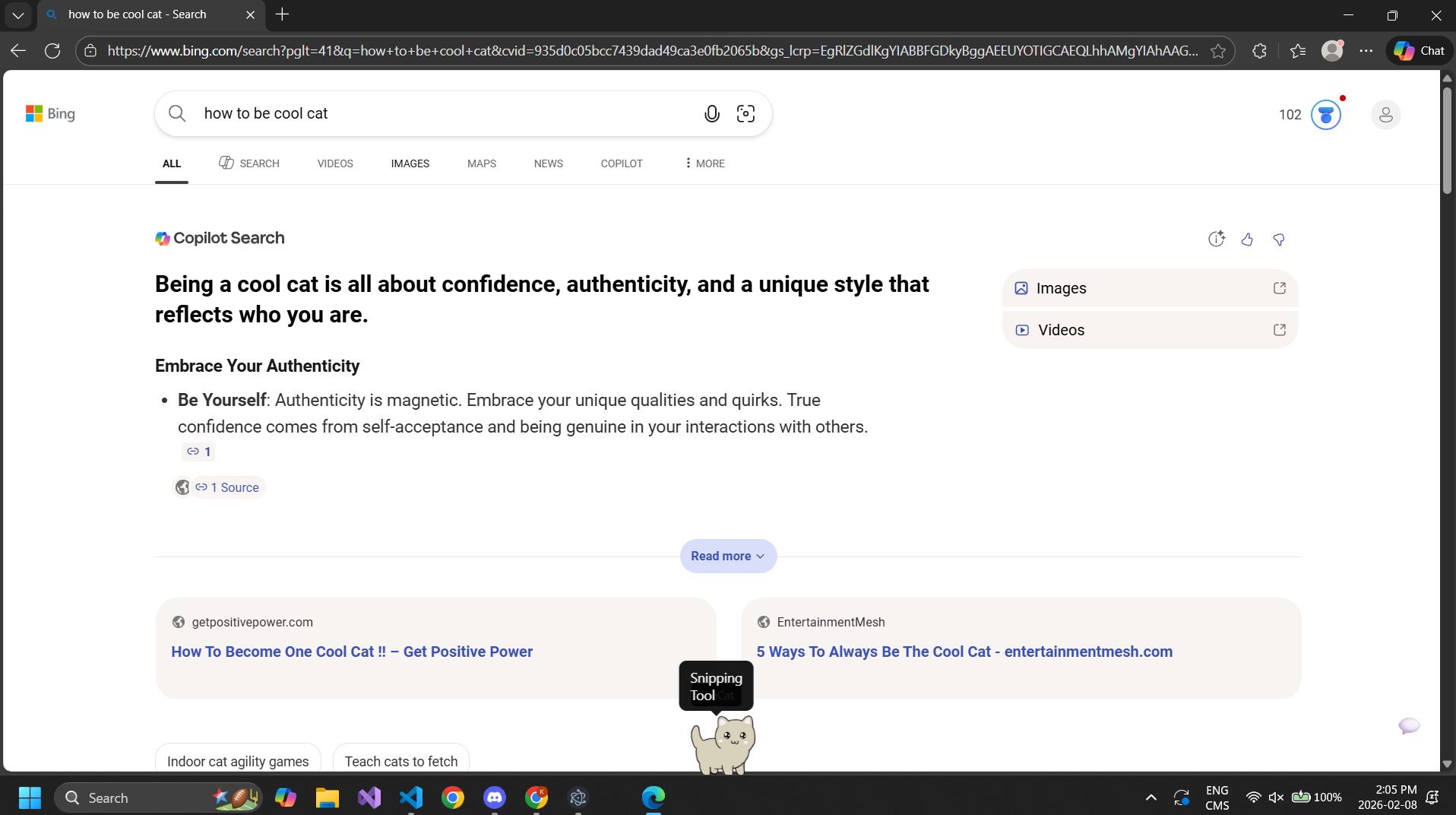This screenshot has height=815, width=1456.
Task: Click the magnifier search icon in search box
Action: (x=177, y=114)
